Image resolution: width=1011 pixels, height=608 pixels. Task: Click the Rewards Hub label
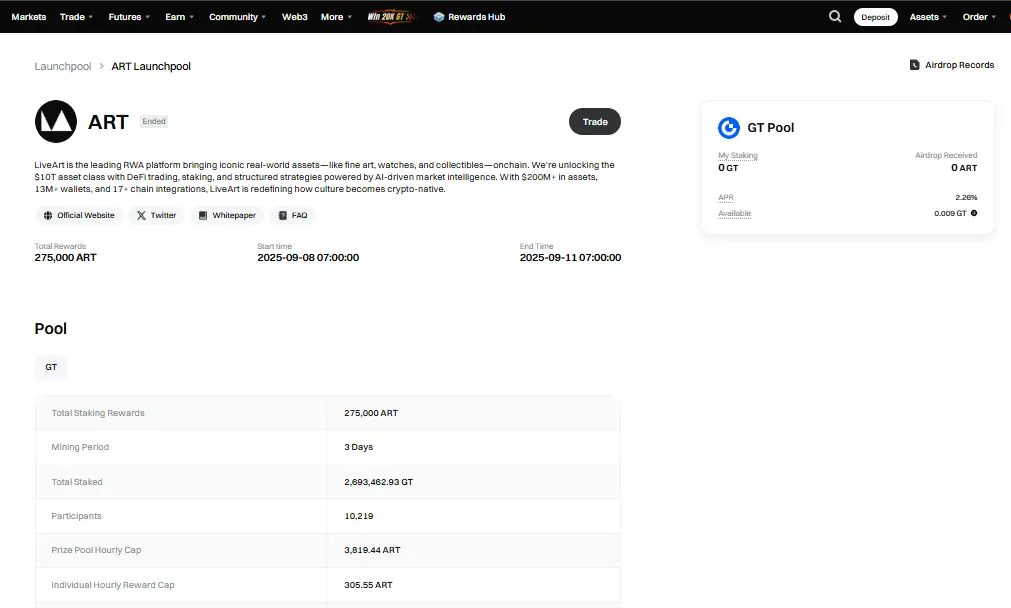pos(476,17)
